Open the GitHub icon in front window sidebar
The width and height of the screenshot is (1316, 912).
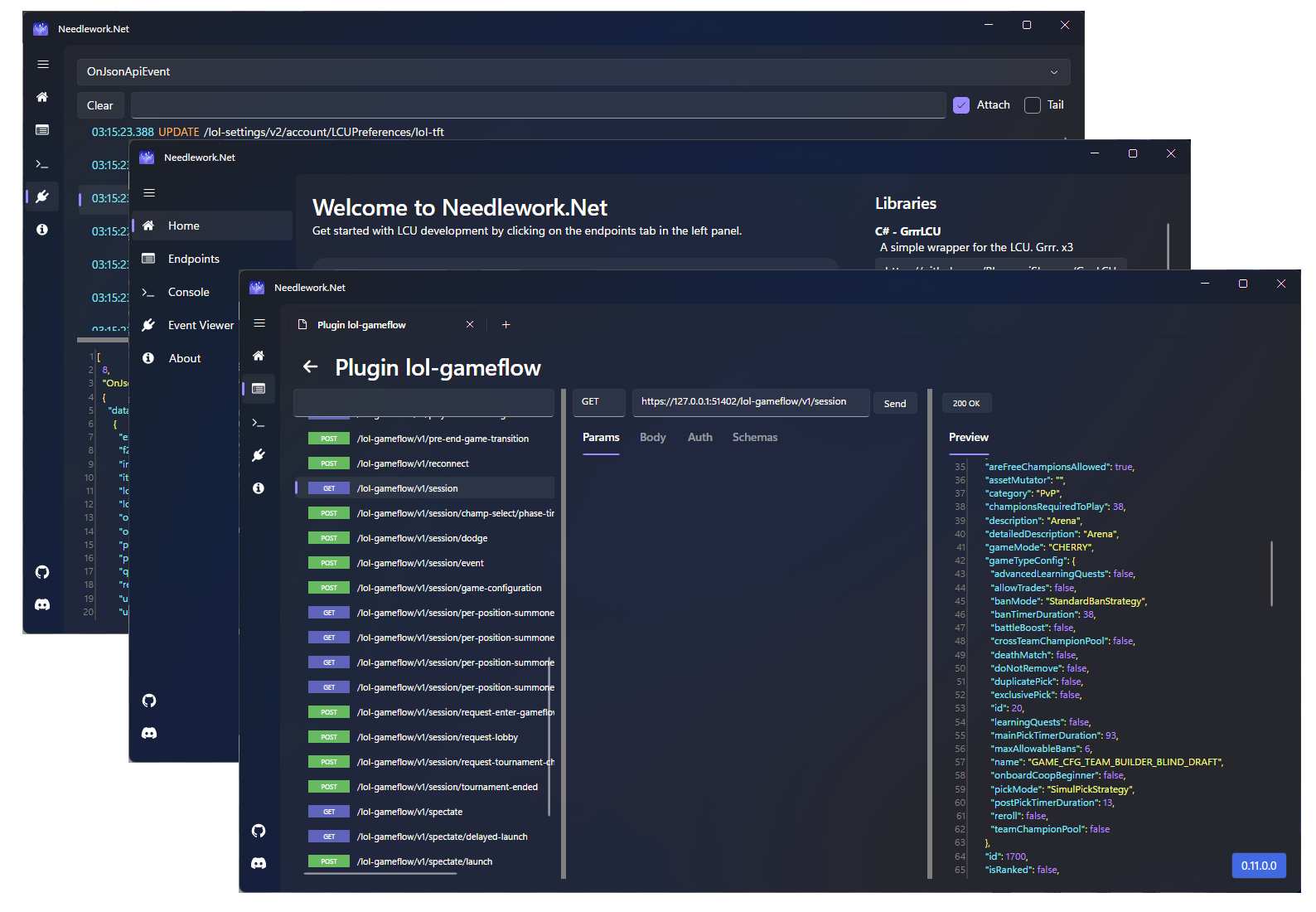click(x=259, y=831)
